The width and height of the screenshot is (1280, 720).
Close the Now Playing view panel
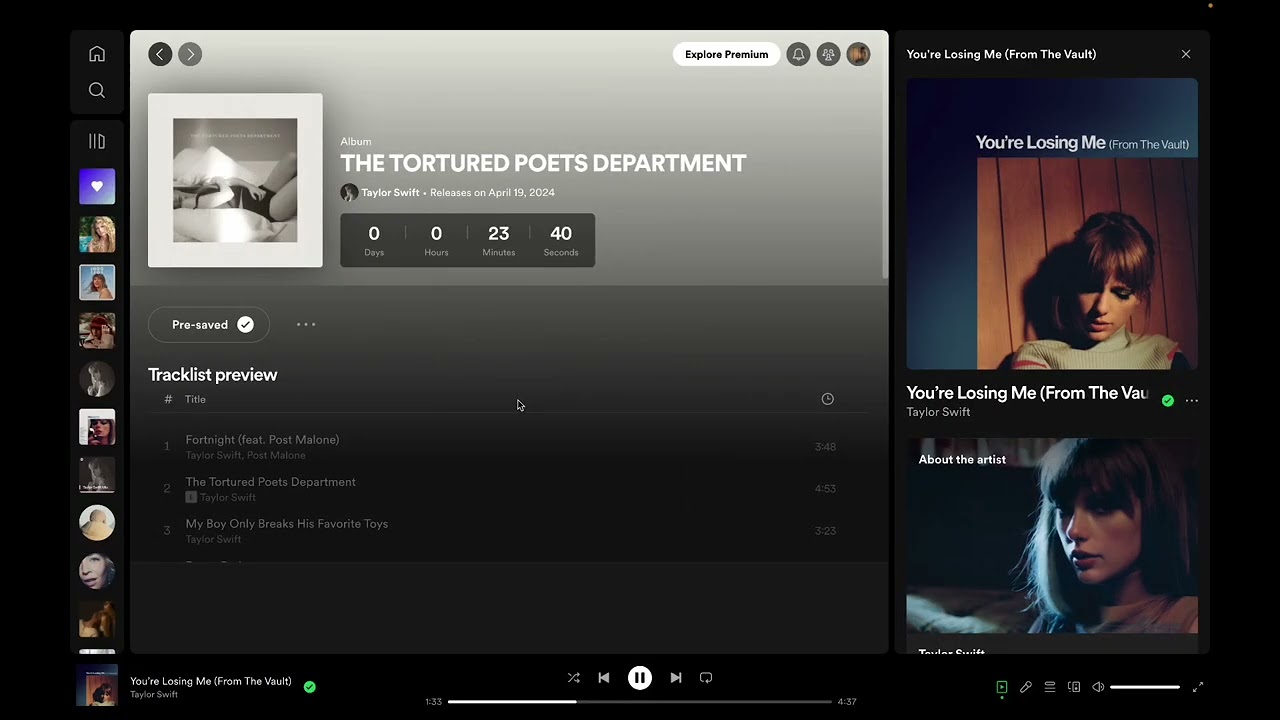[x=1186, y=54]
